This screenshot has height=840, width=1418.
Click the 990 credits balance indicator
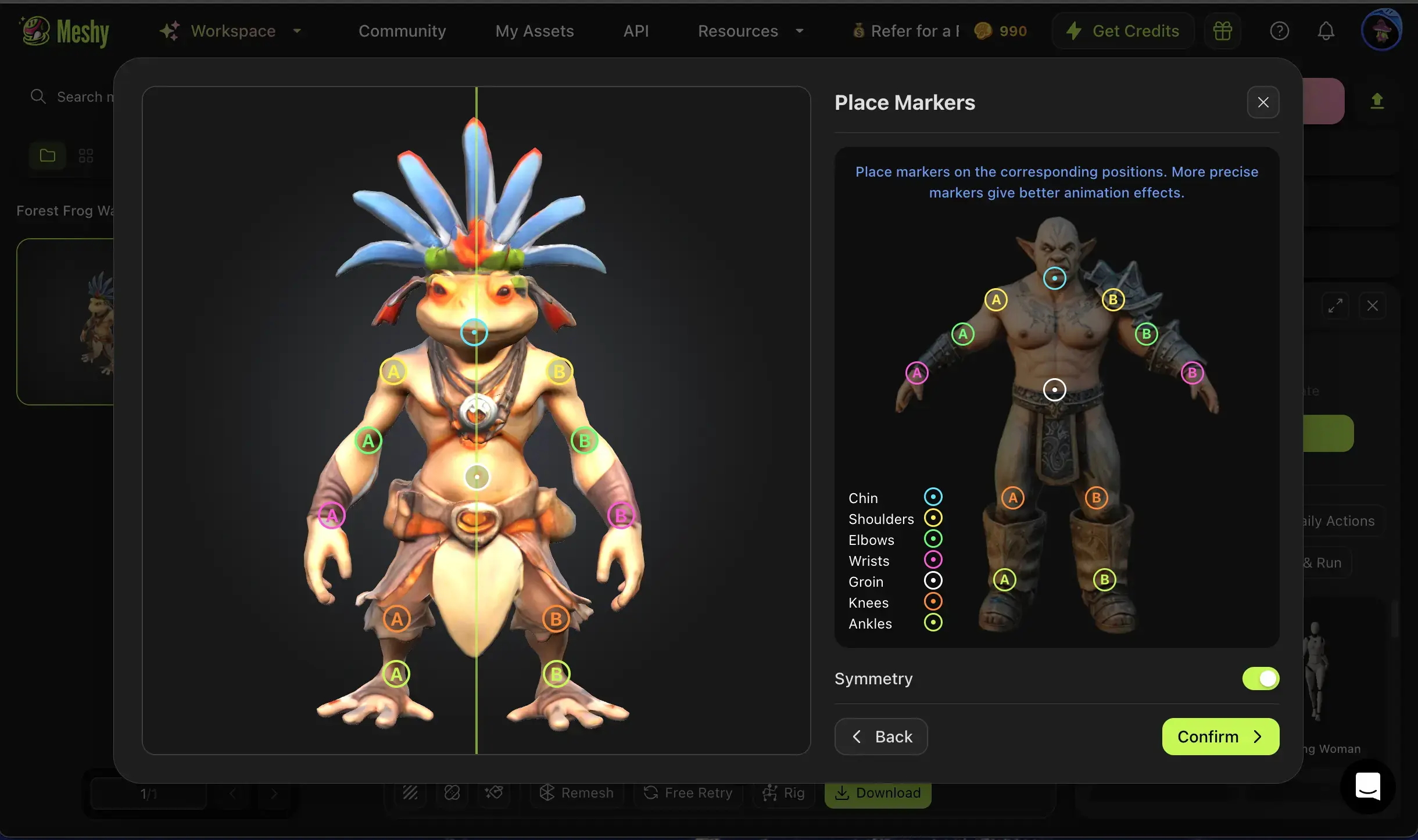1001,31
